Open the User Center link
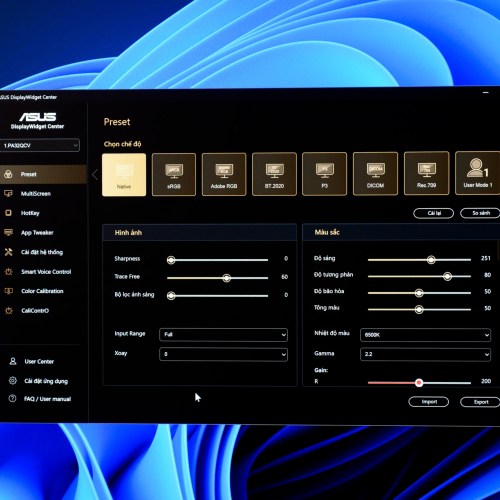 [x=39, y=361]
